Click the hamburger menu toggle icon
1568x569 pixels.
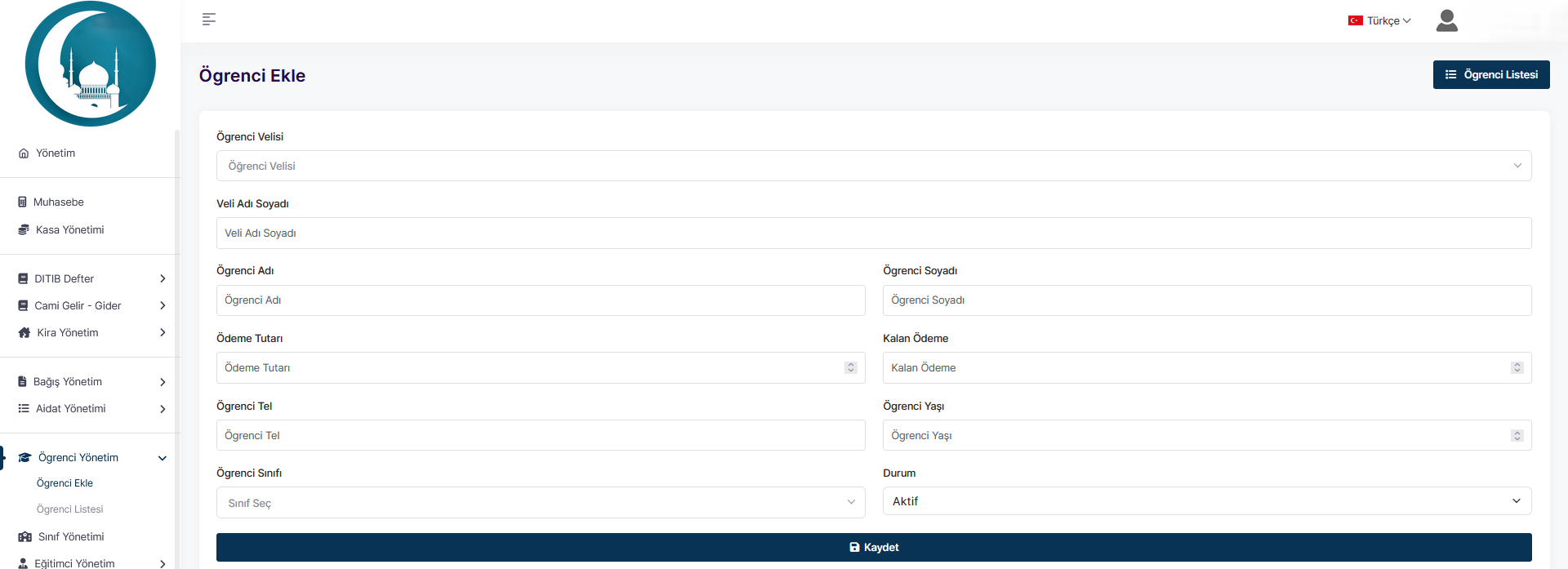[x=209, y=19]
